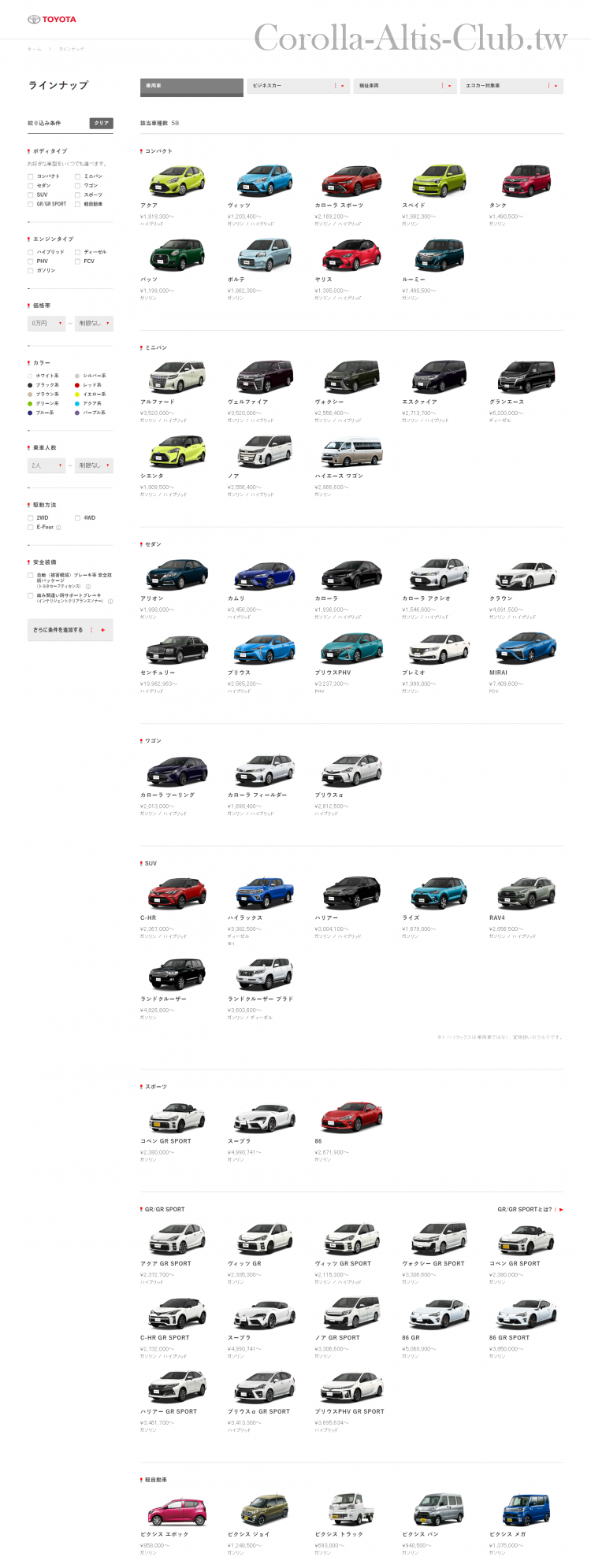Open the blue カムリ sedan image
Screen dimensions: 591x1568
(x=265, y=574)
